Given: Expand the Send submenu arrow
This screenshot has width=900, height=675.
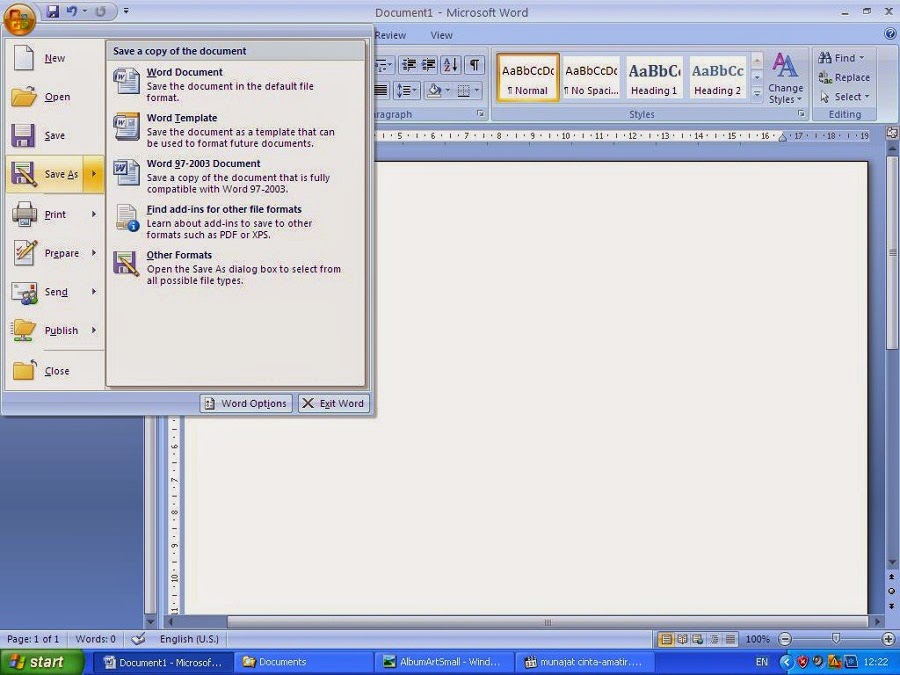Looking at the screenshot, I should pyautogui.click(x=94, y=292).
